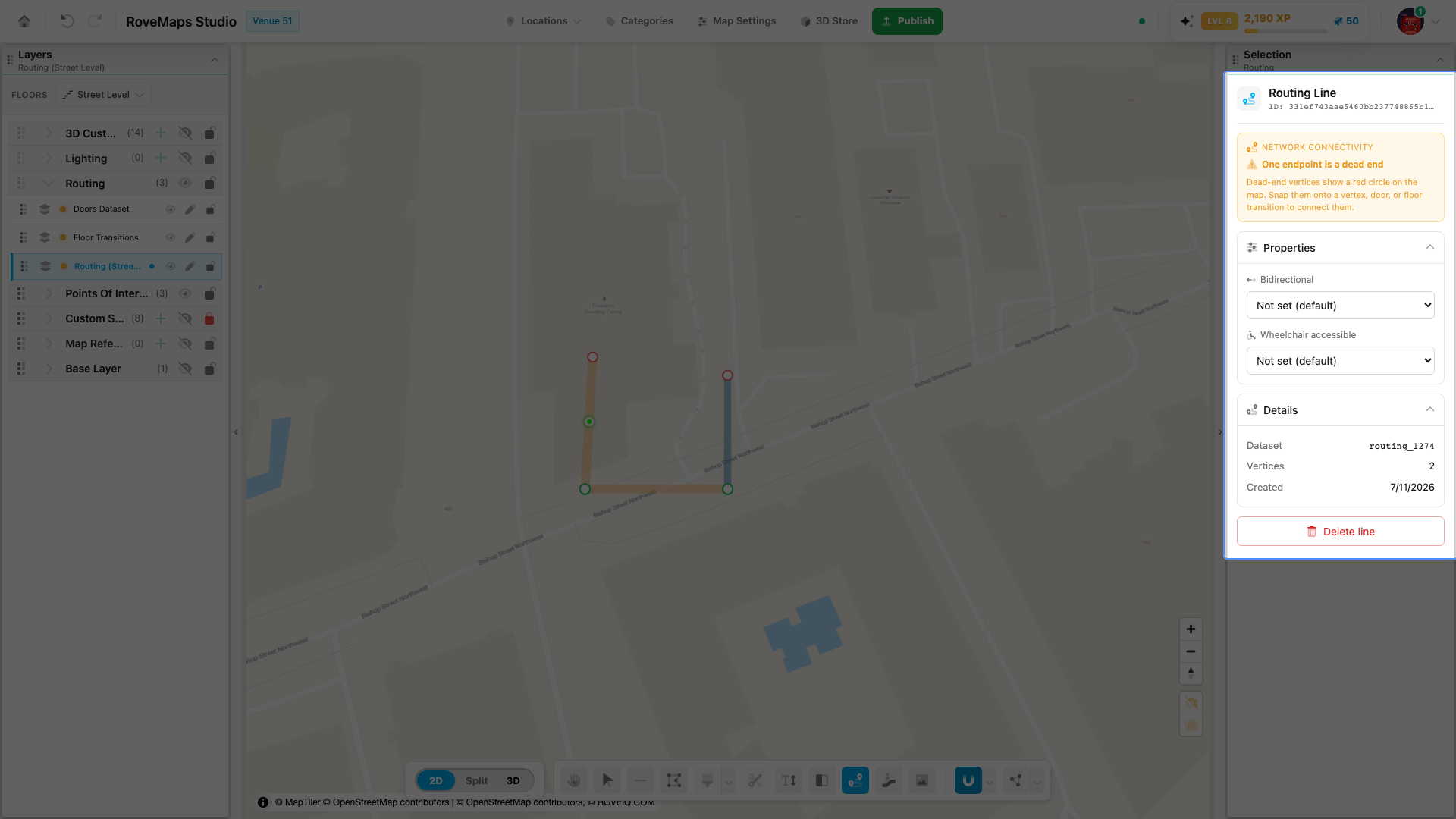1456x819 pixels.
Task: Select the polygon vertex edit tool
Action: pos(674,780)
